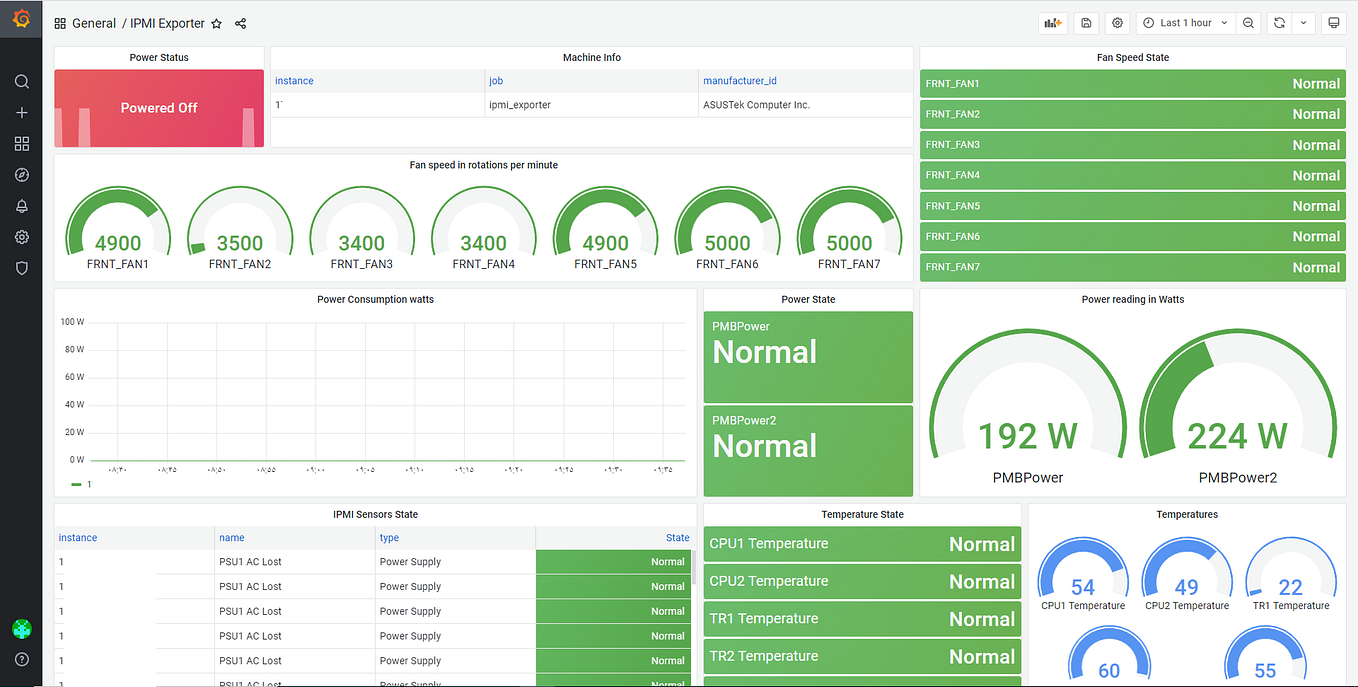The width and height of the screenshot is (1358, 687).
Task: Open the Dashboards grid icon in sidebar
Action: point(21,143)
